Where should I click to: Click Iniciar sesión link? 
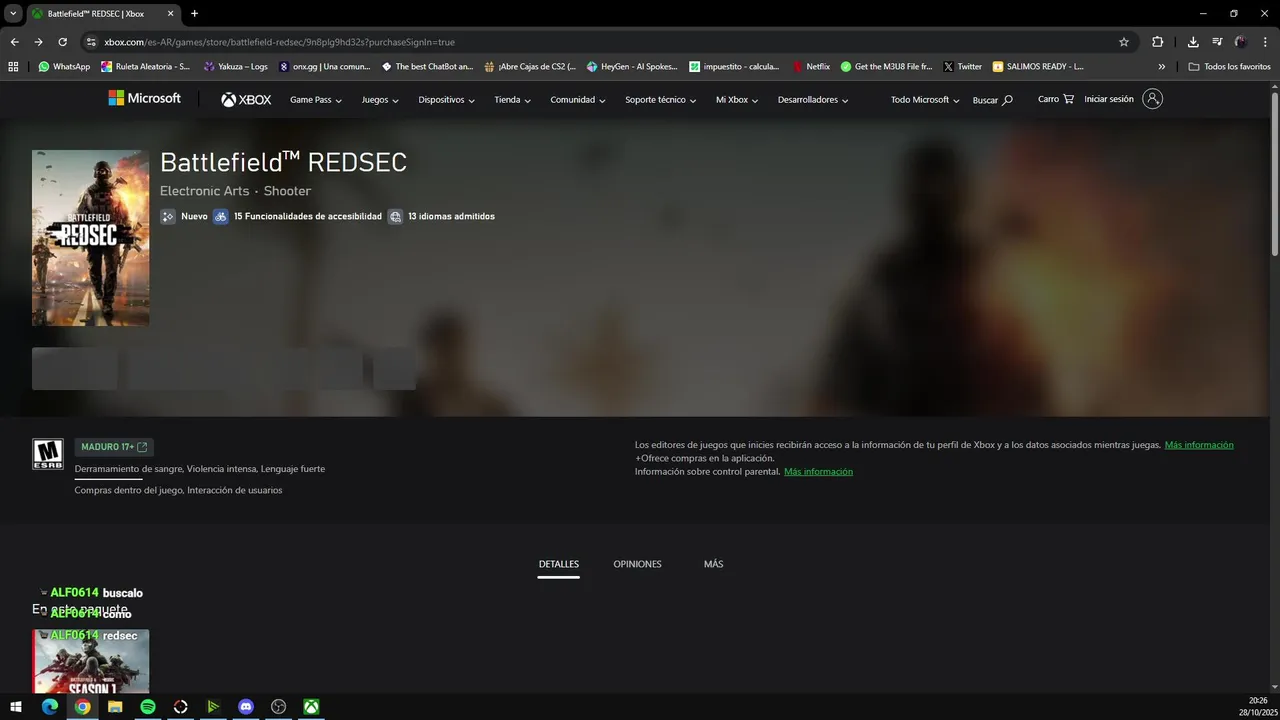point(1109,99)
